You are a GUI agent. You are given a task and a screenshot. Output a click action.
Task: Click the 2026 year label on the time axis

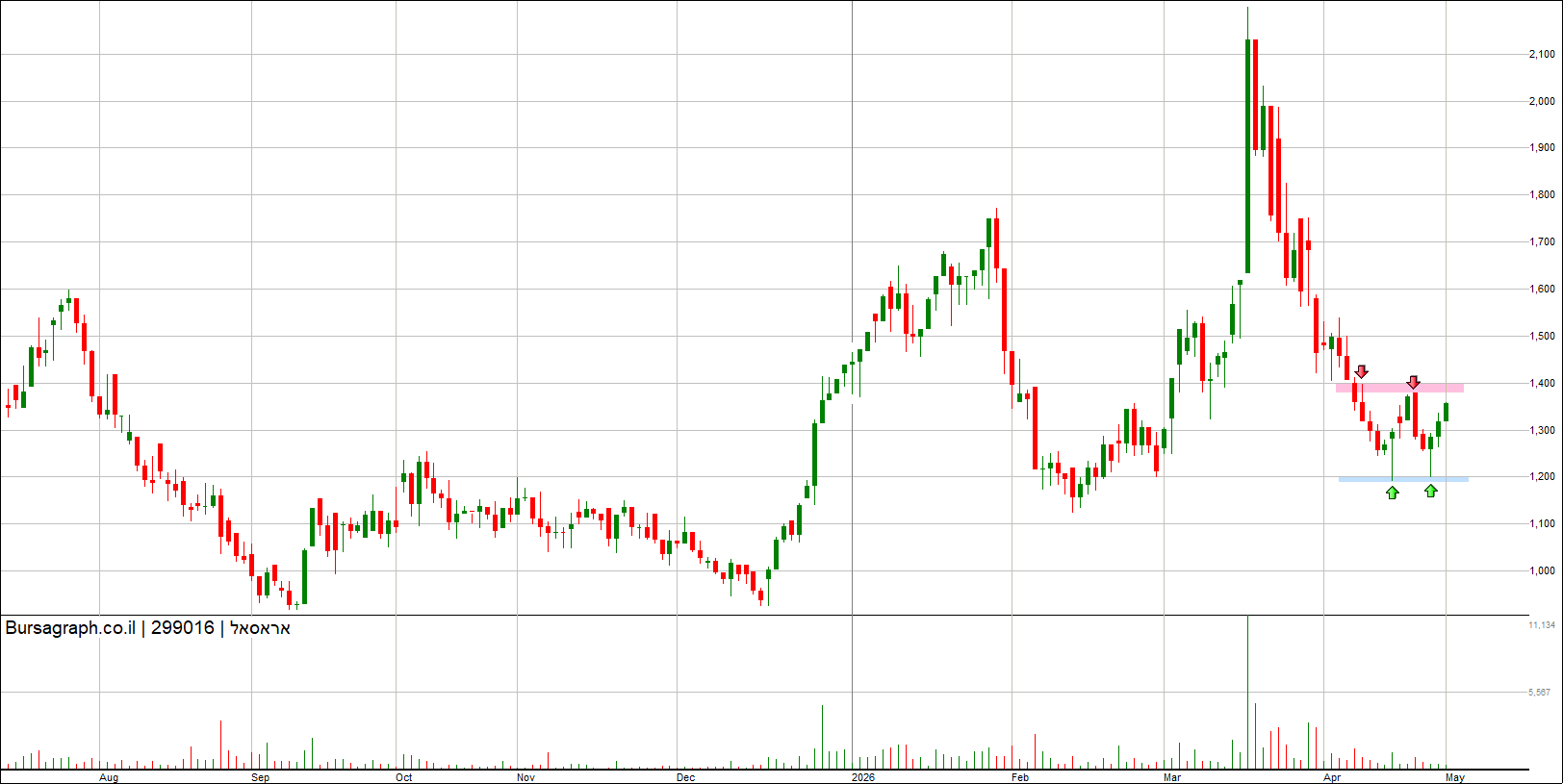[x=863, y=777]
